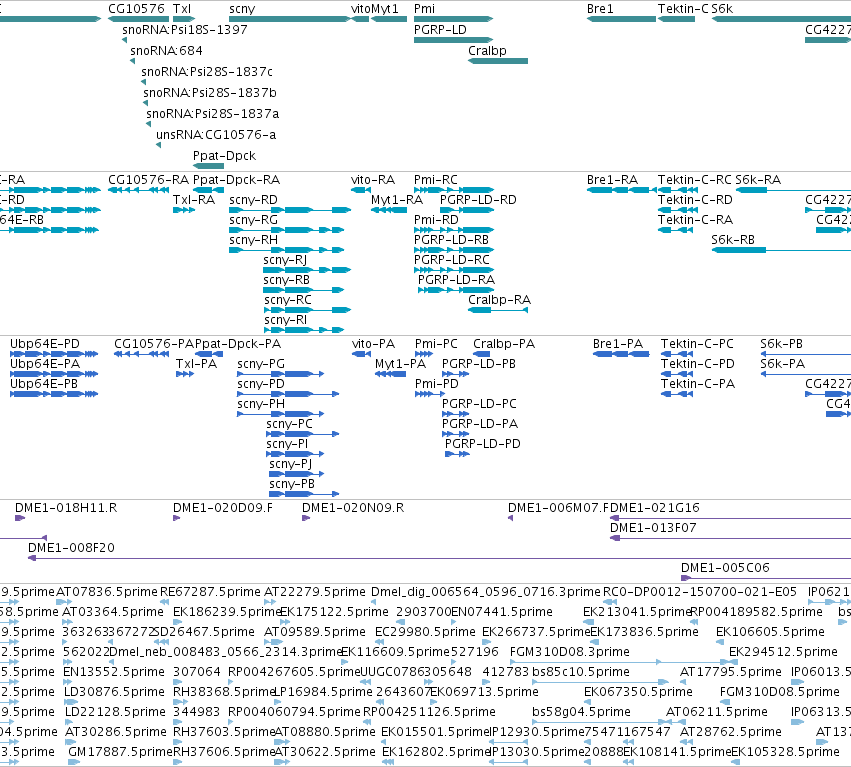Viewport: 851px width, 767px height.
Task: Select the scny-RI transcript label
Action: pyautogui.click(x=285, y=320)
